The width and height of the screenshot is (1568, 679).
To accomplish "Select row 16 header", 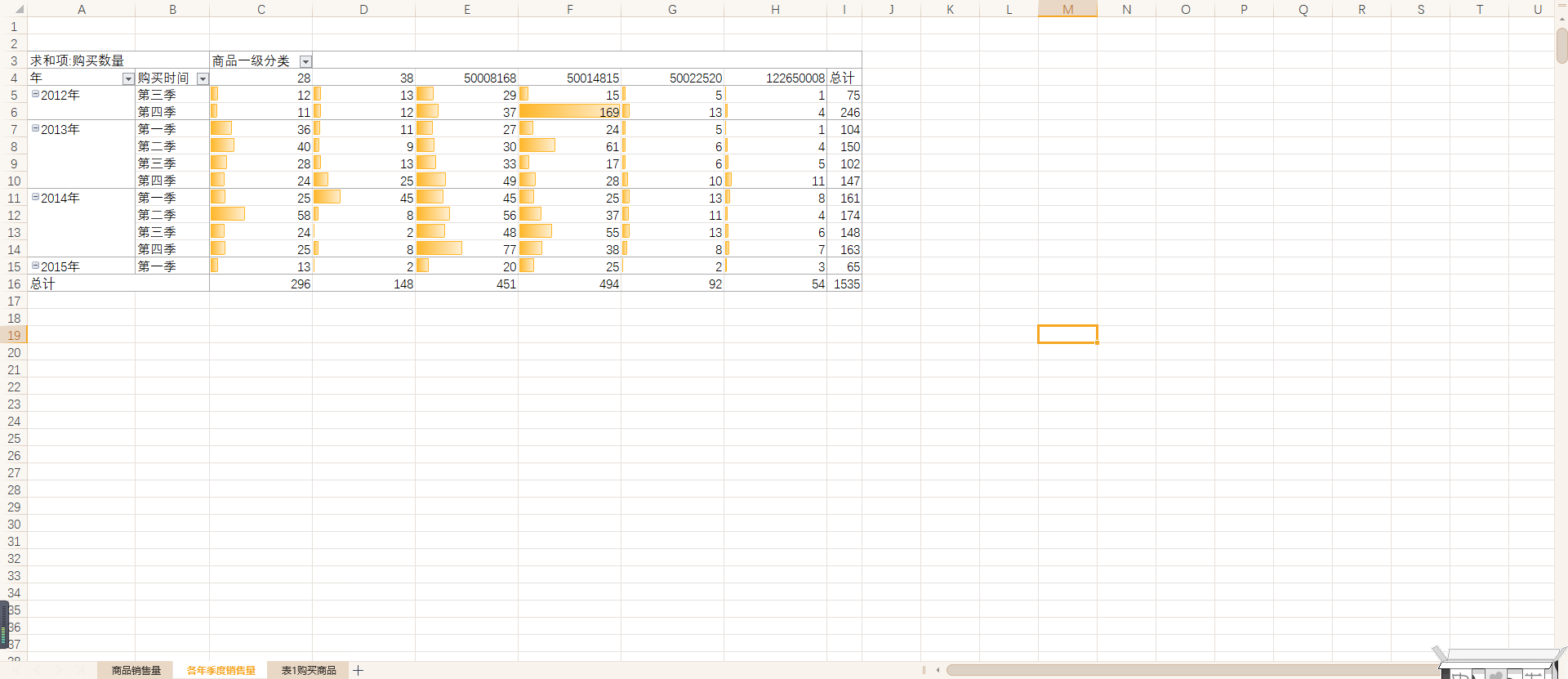I will pyautogui.click(x=14, y=284).
